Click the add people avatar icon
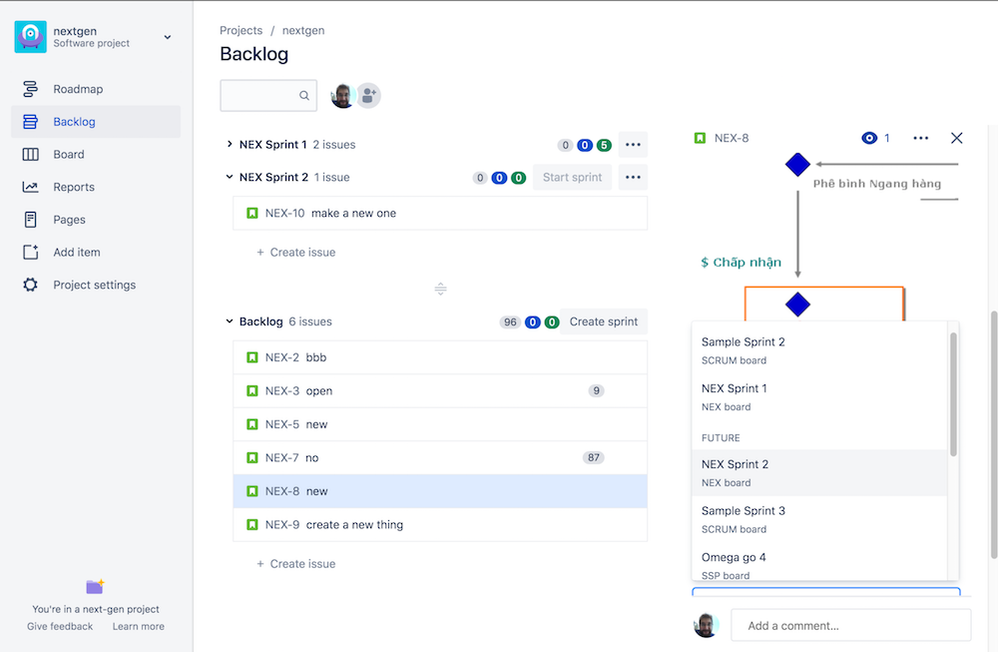The height and width of the screenshot is (652, 998). coord(368,96)
